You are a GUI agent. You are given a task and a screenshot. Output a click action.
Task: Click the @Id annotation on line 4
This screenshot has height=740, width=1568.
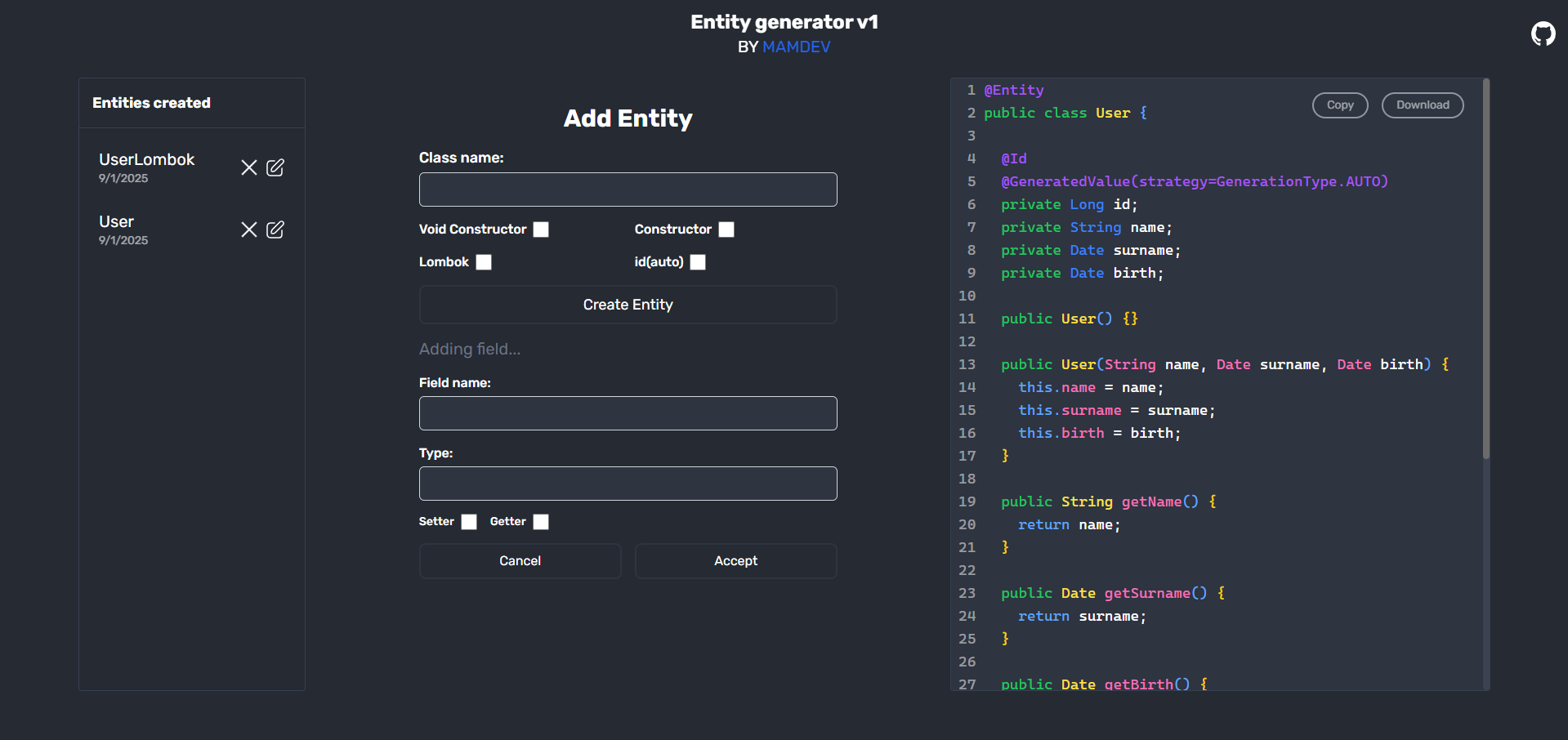pos(1014,158)
